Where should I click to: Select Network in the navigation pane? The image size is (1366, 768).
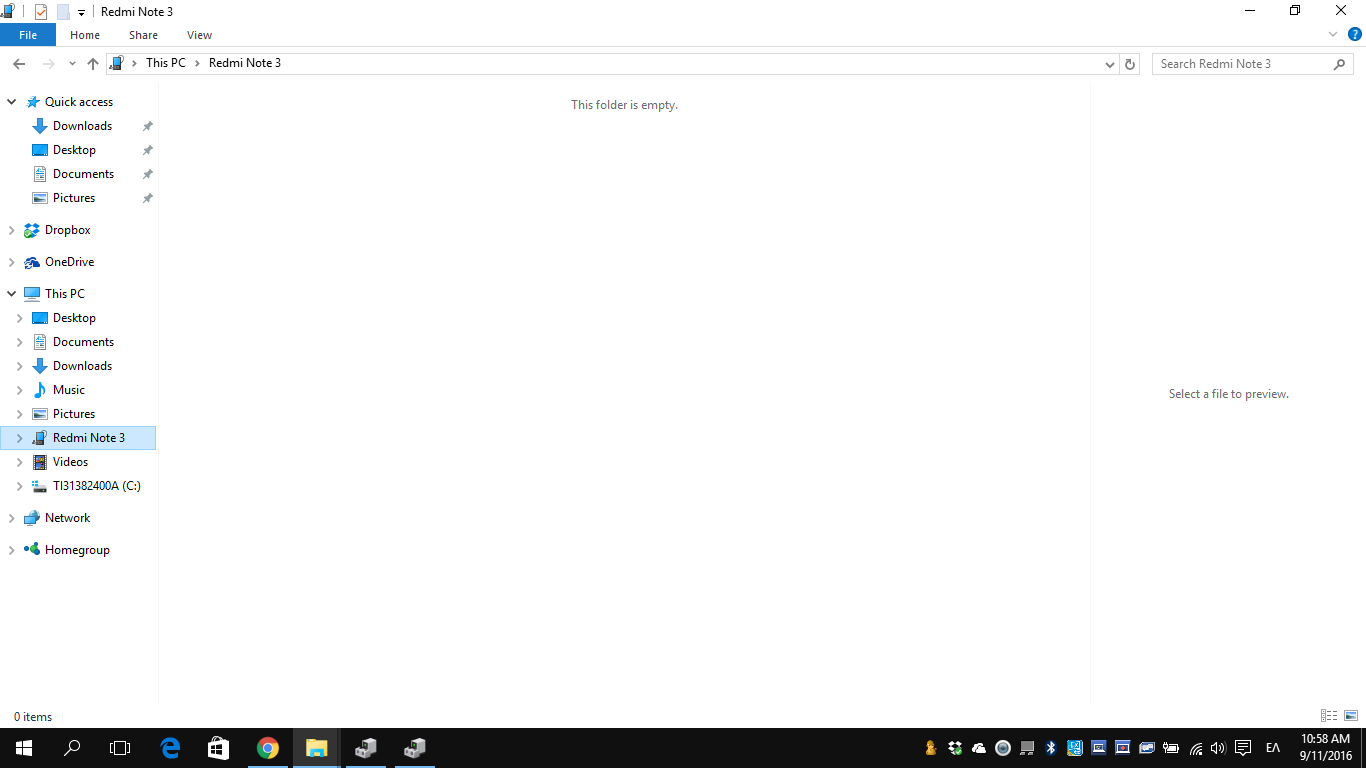pos(67,518)
